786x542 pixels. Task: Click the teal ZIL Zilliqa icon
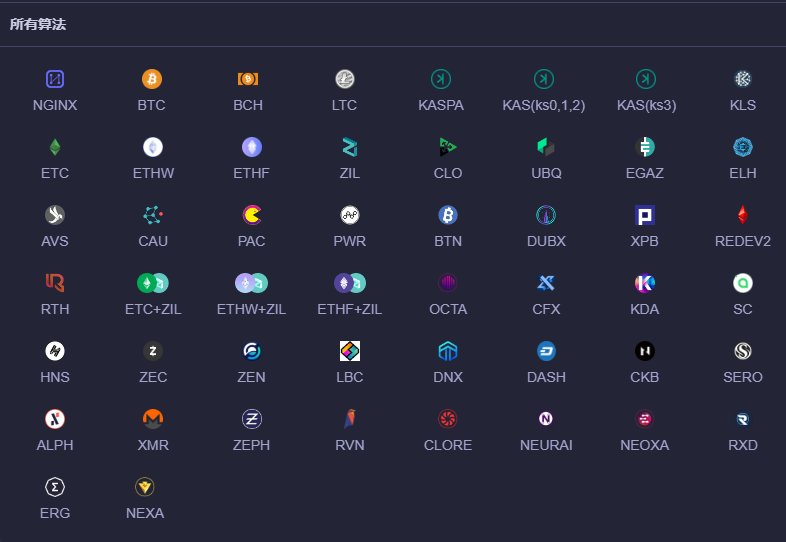point(349,147)
